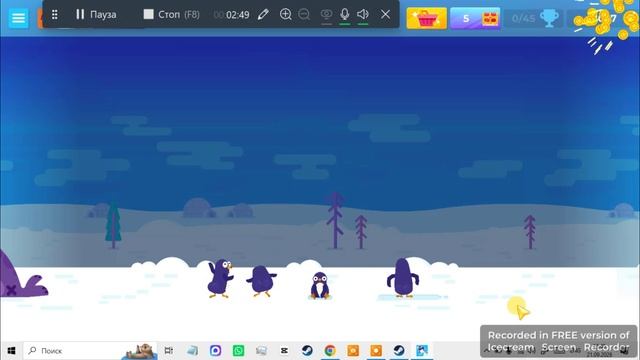Viewport: 640px width, 360px height.
Task: Click the penguin facing forward with white belly
Action: 320,286
